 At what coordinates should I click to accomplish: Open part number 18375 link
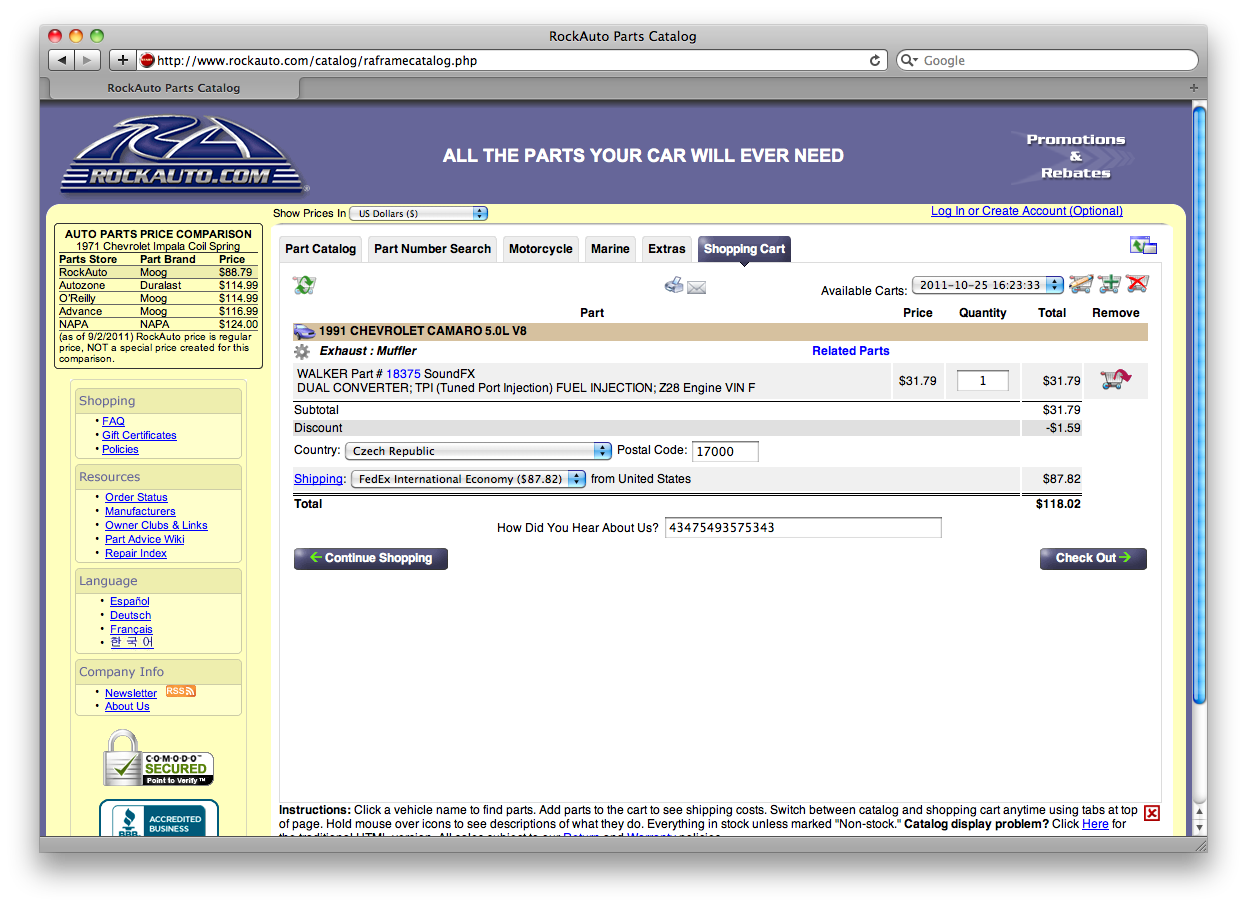point(404,374)
